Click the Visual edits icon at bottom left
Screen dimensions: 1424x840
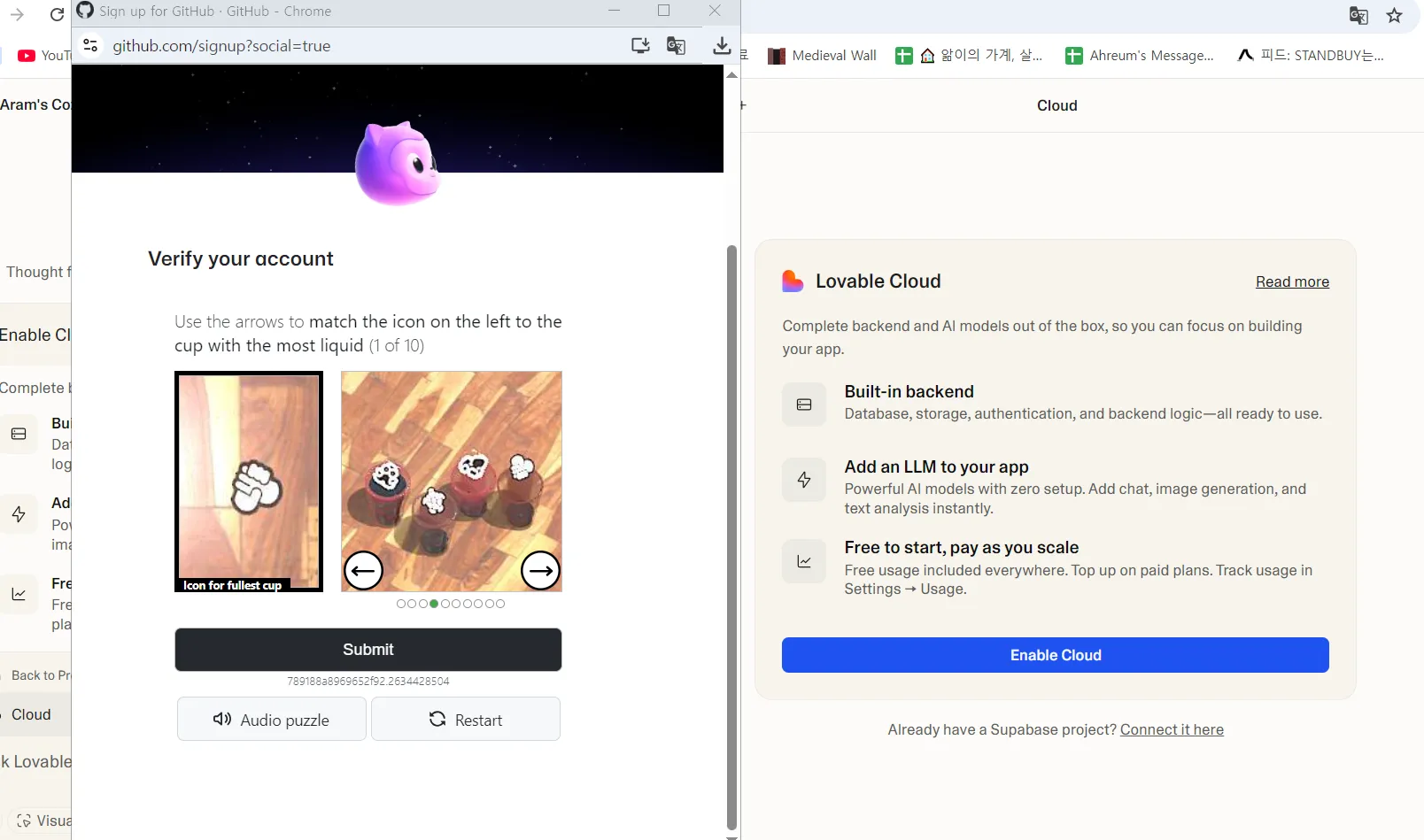[x=24, y=821]
